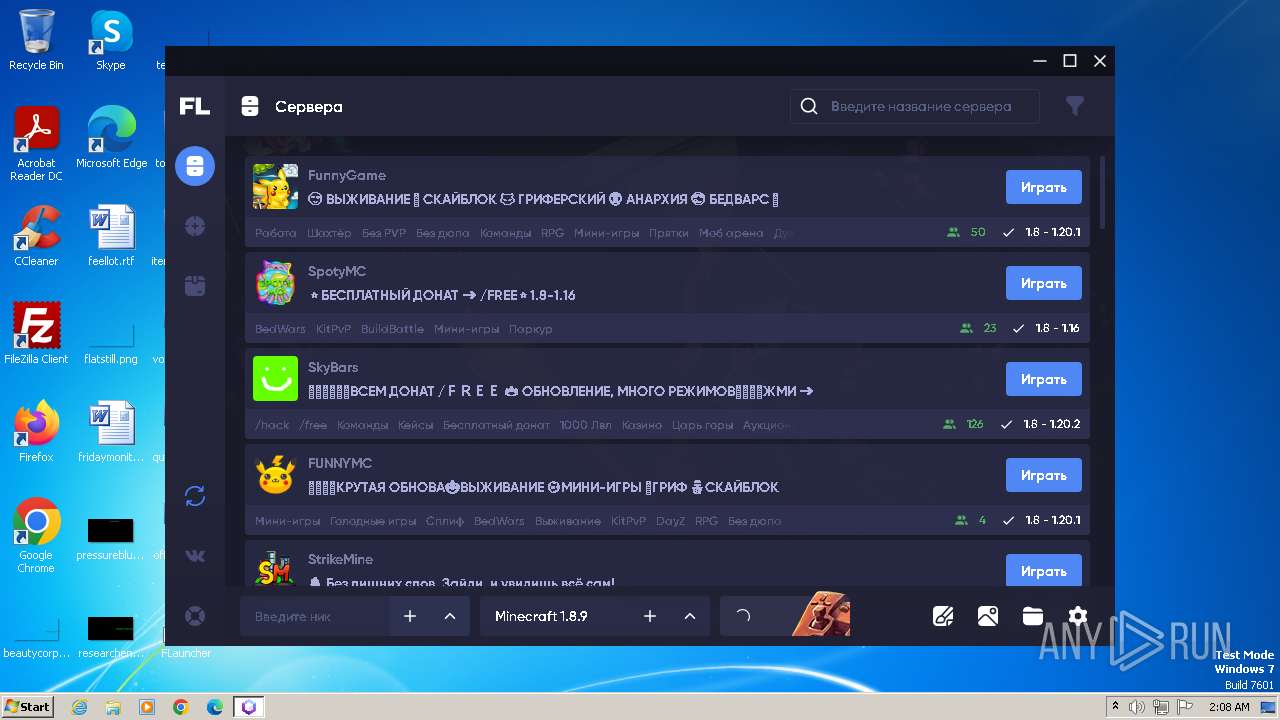The height and width of the screenshot is (720, 1280).
Task: Select the 'DayZ' tag under FUNNYMC
Action: (671, 521)
